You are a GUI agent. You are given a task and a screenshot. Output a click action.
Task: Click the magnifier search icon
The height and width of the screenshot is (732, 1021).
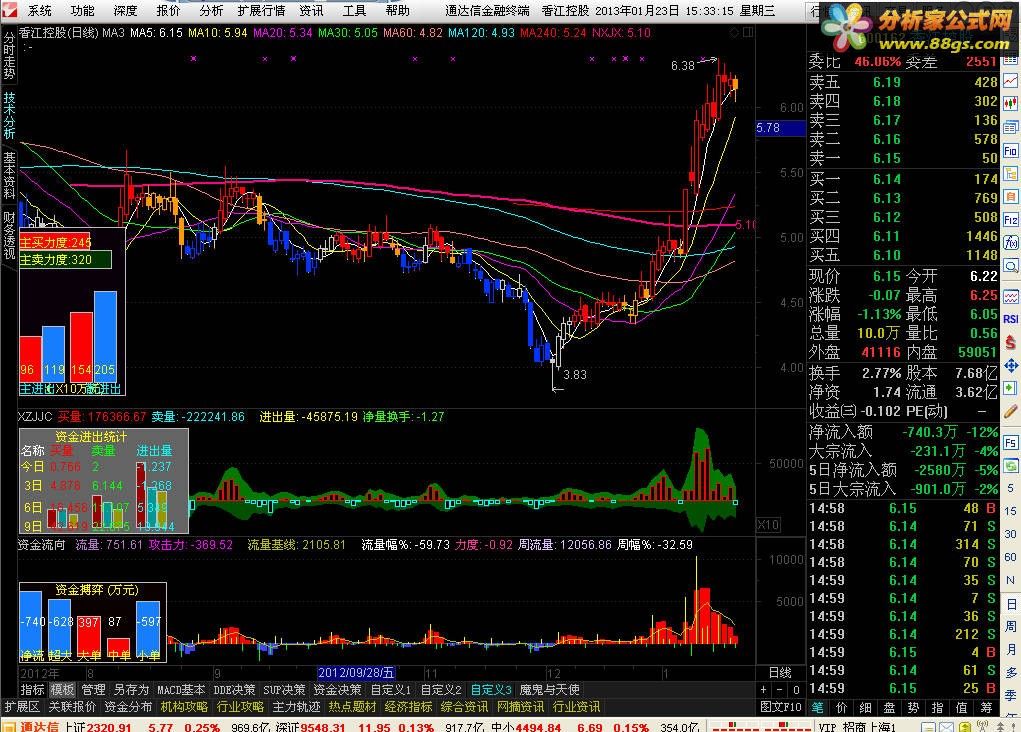click(1011, 266)
